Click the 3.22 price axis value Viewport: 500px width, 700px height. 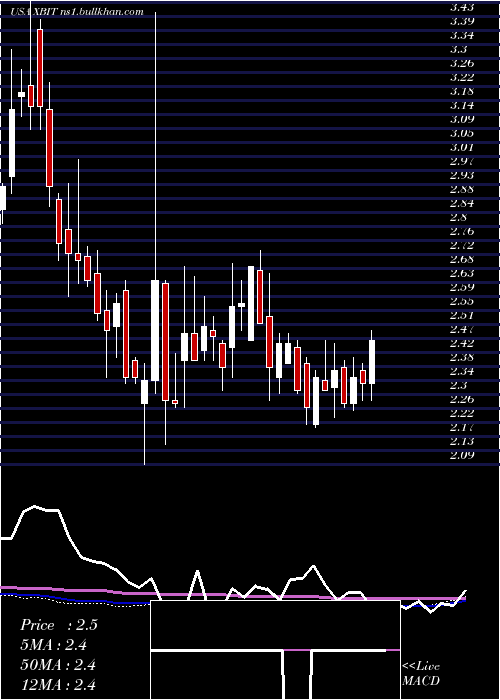(x=462, y=77)
